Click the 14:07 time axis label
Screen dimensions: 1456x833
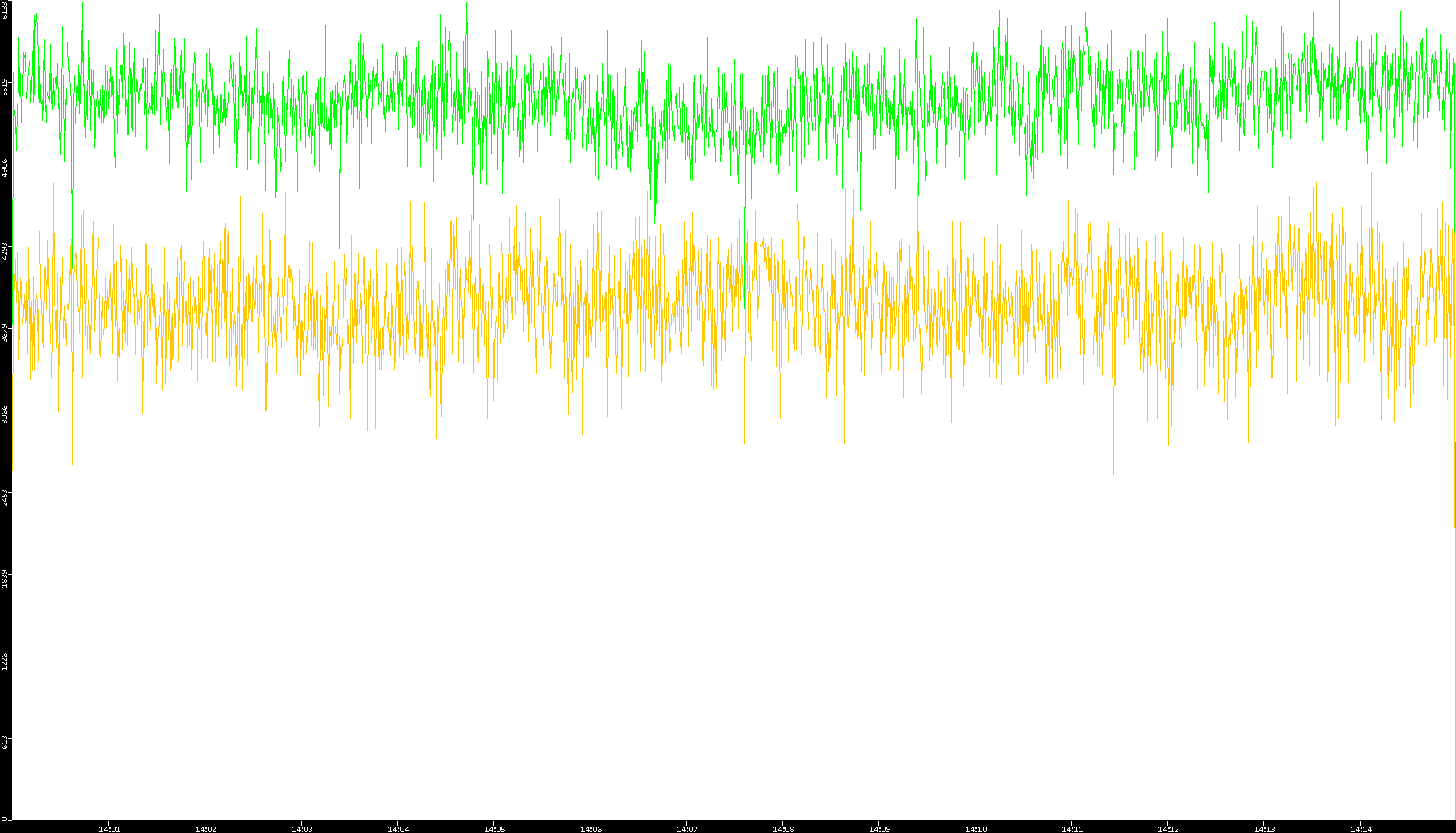(687, 829)
